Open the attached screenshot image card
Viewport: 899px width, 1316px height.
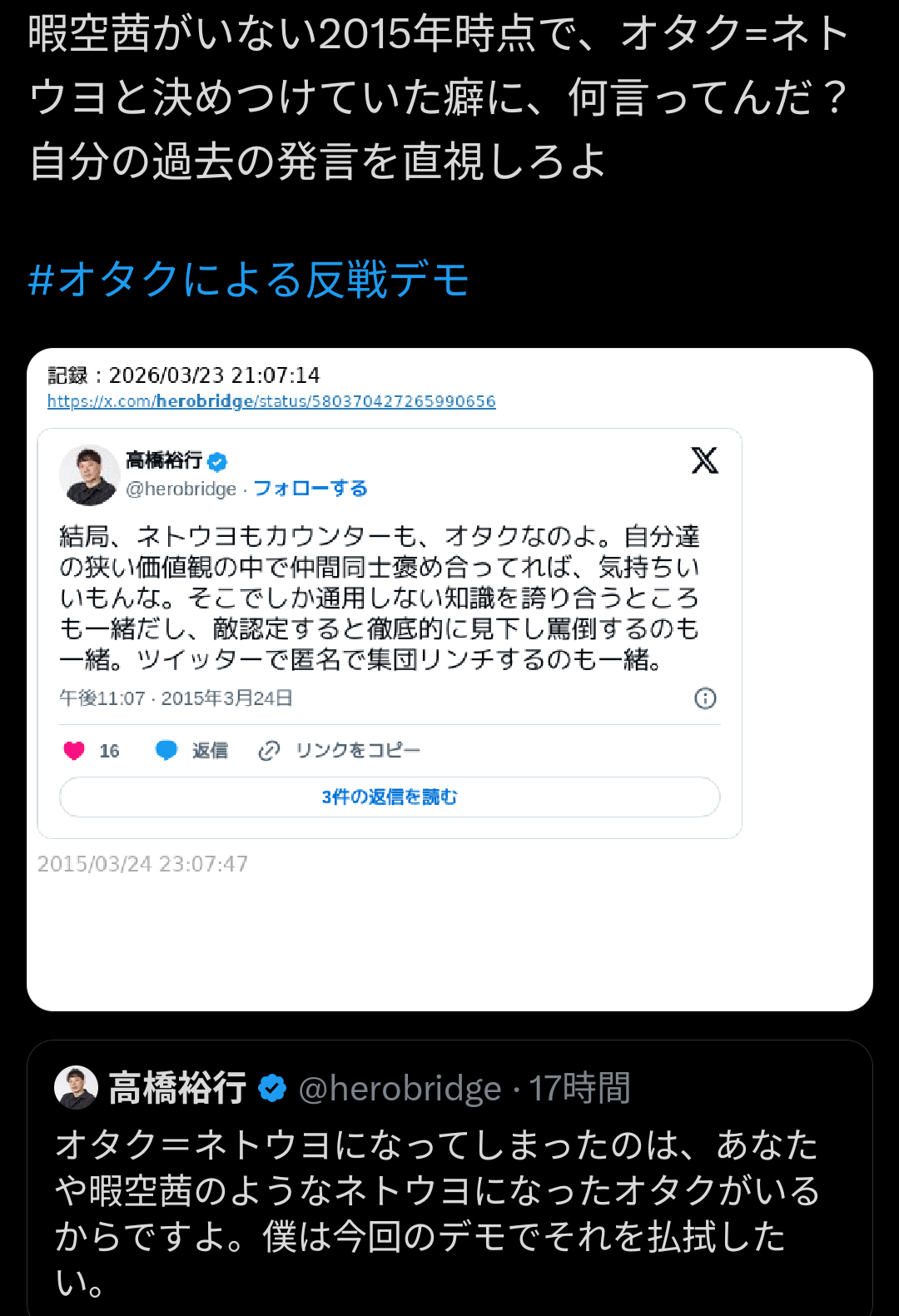449,679
